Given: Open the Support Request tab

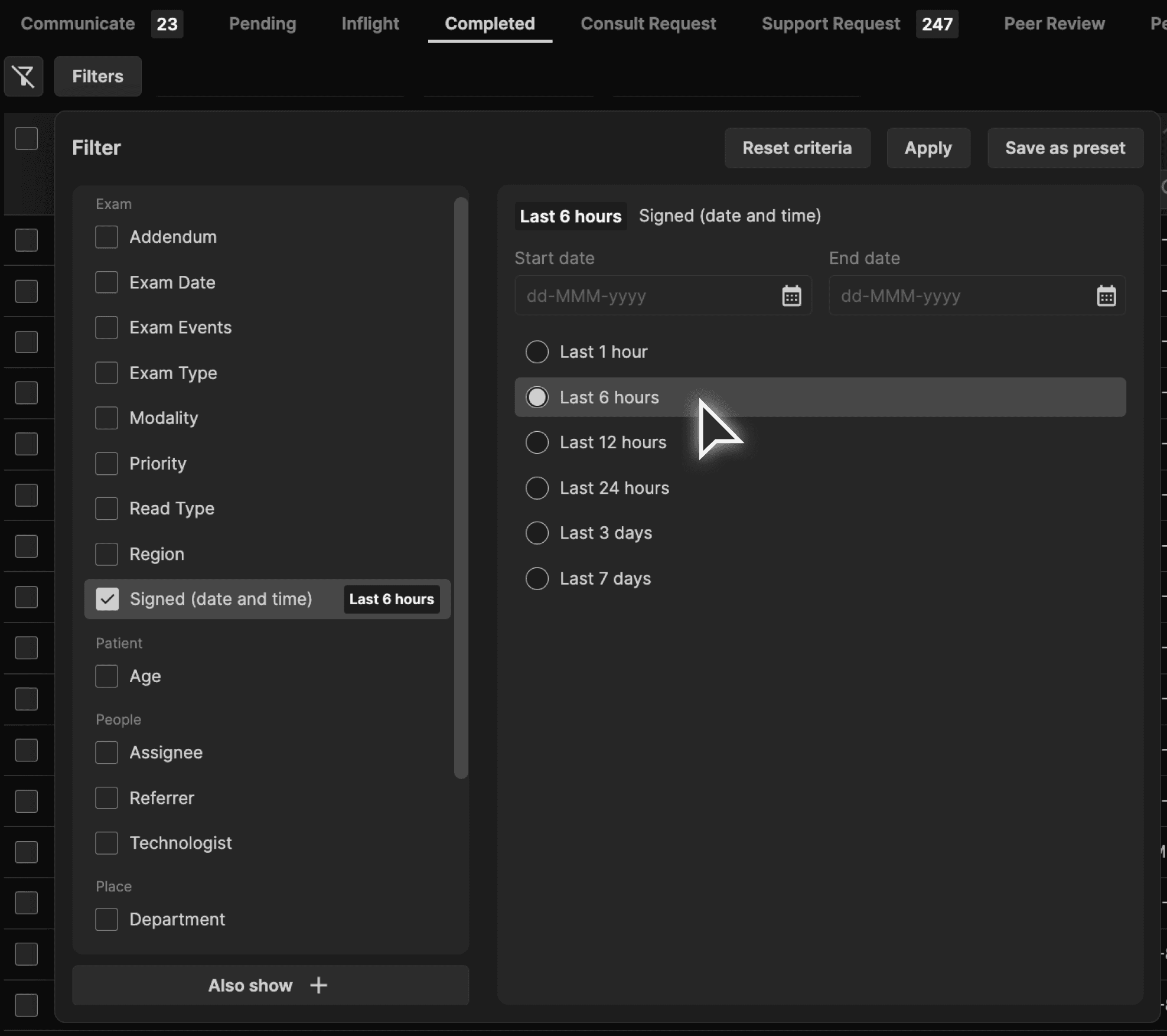Looking at the screenshot, I should (830, 24).
